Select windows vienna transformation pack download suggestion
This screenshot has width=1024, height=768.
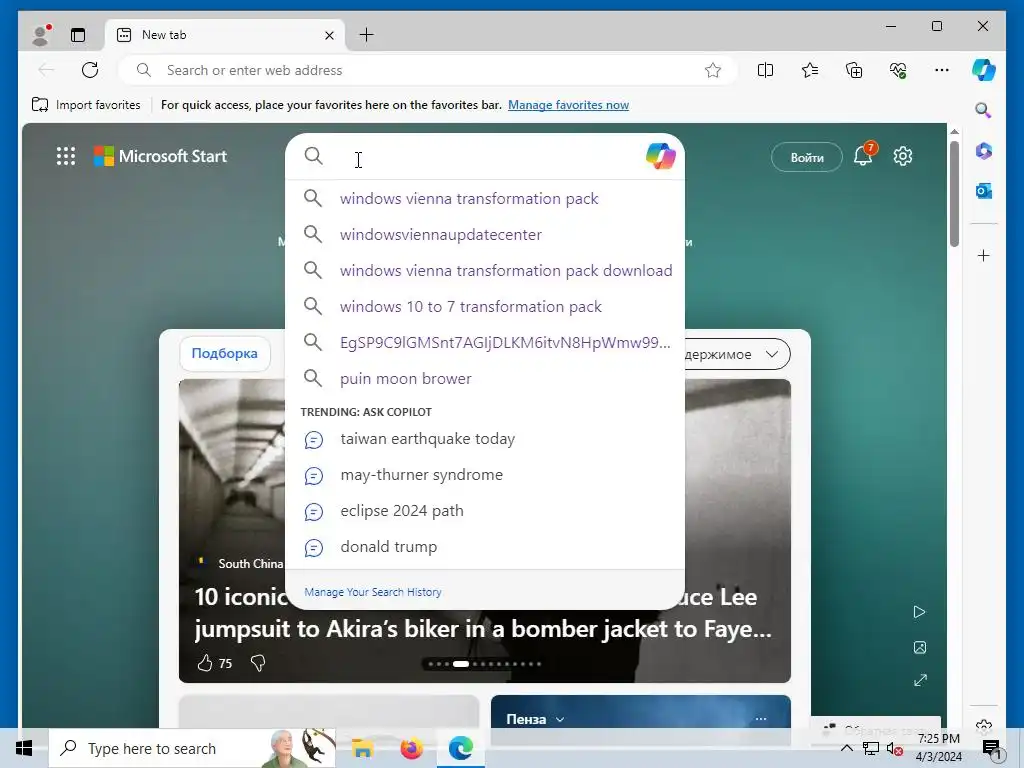[x=485, y=270]
